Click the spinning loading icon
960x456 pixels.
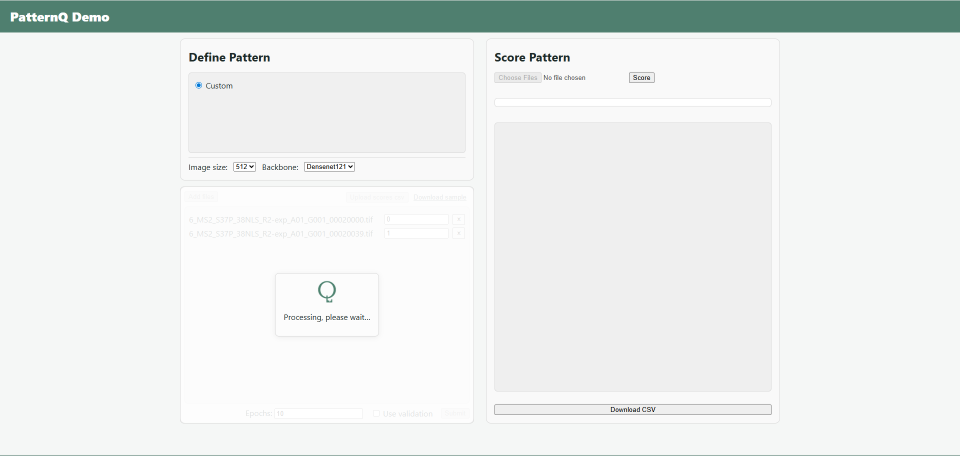click(326, 291)
